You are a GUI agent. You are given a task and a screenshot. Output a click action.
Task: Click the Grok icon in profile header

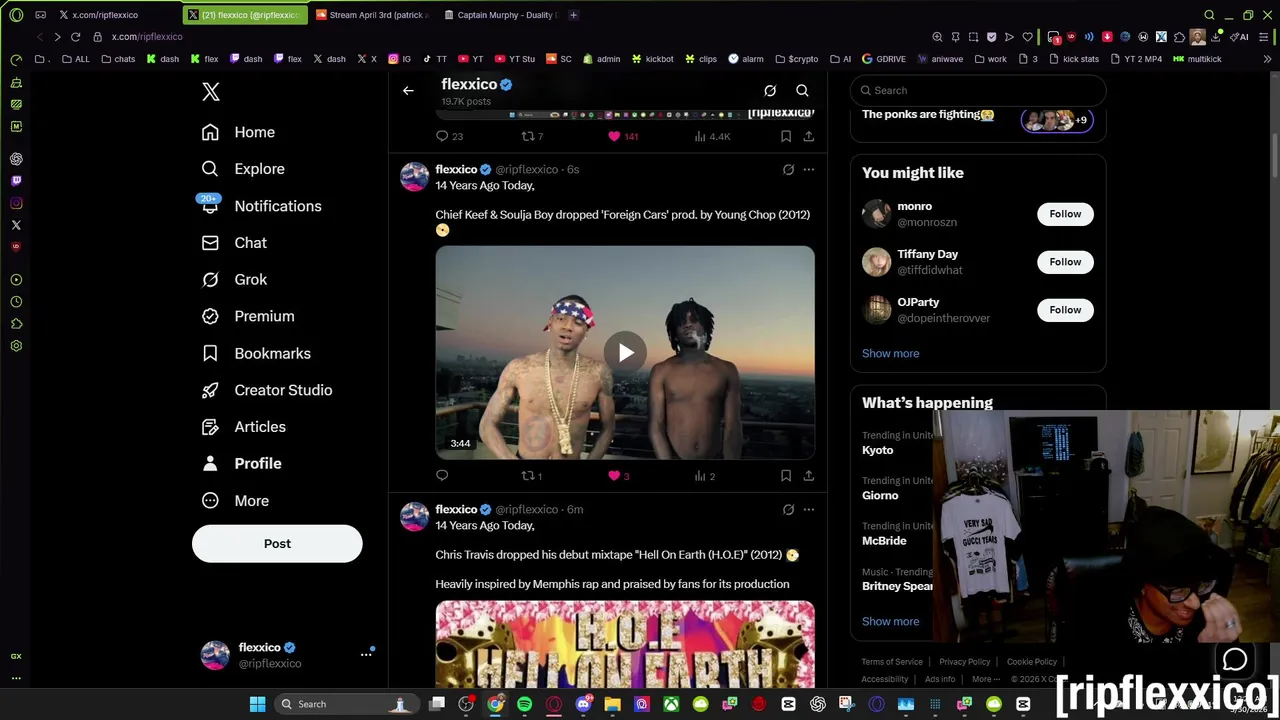[x=770, y=91]
